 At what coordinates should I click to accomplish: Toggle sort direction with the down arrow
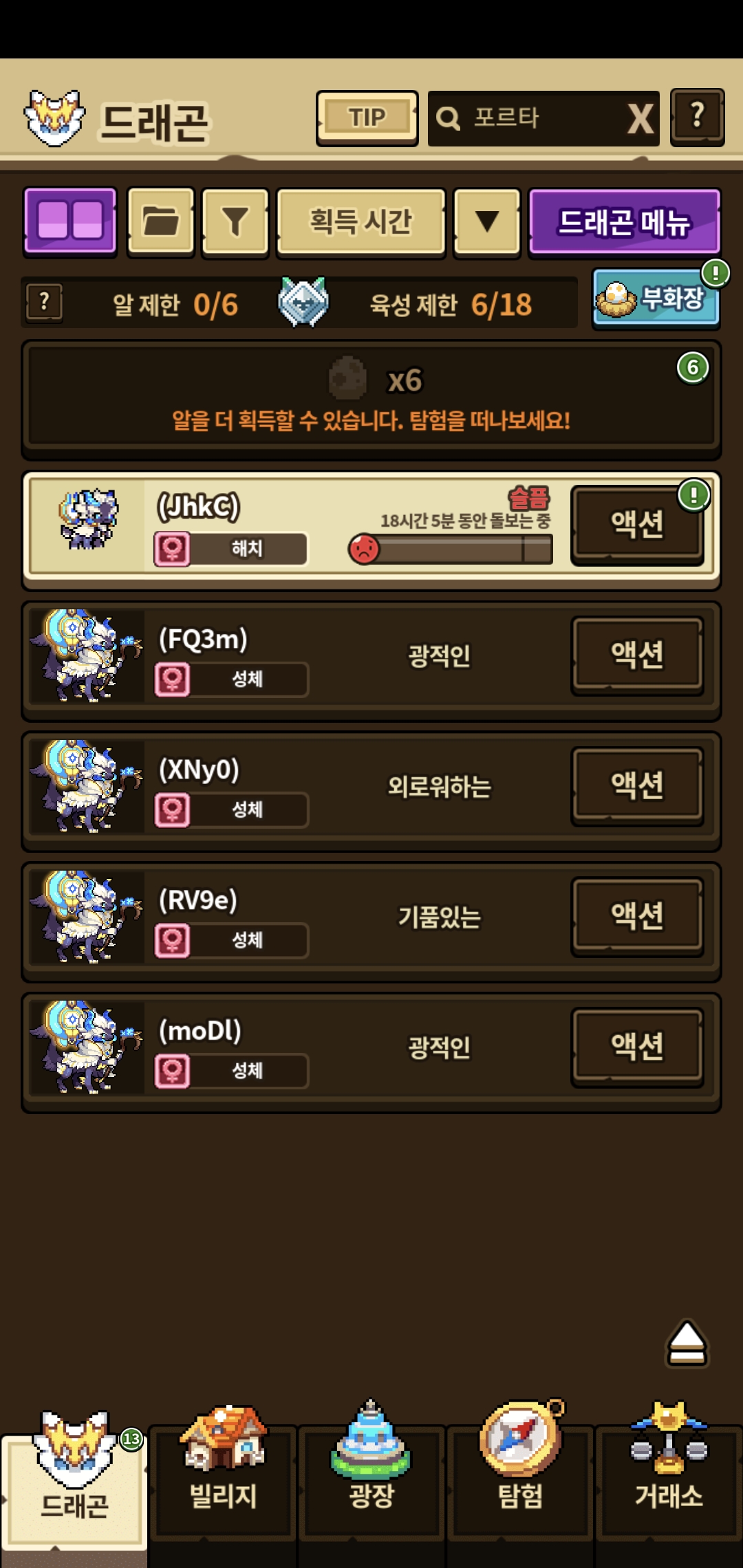pos(487,221)
